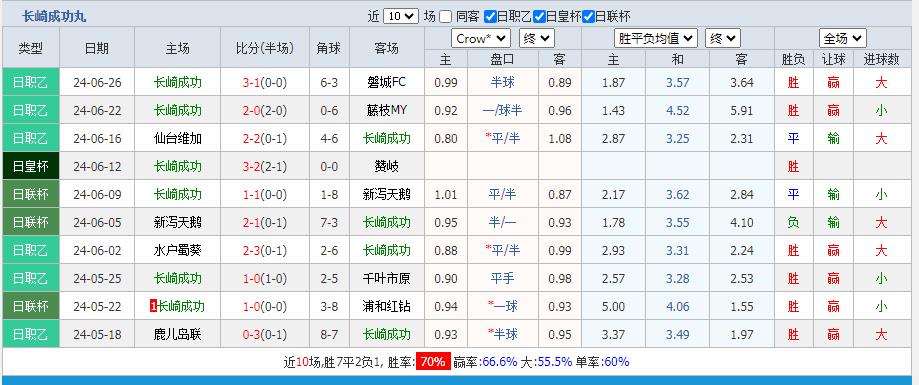
Task: Click the 66.6% 赢率 value
Action: click(x=499, y=362)
